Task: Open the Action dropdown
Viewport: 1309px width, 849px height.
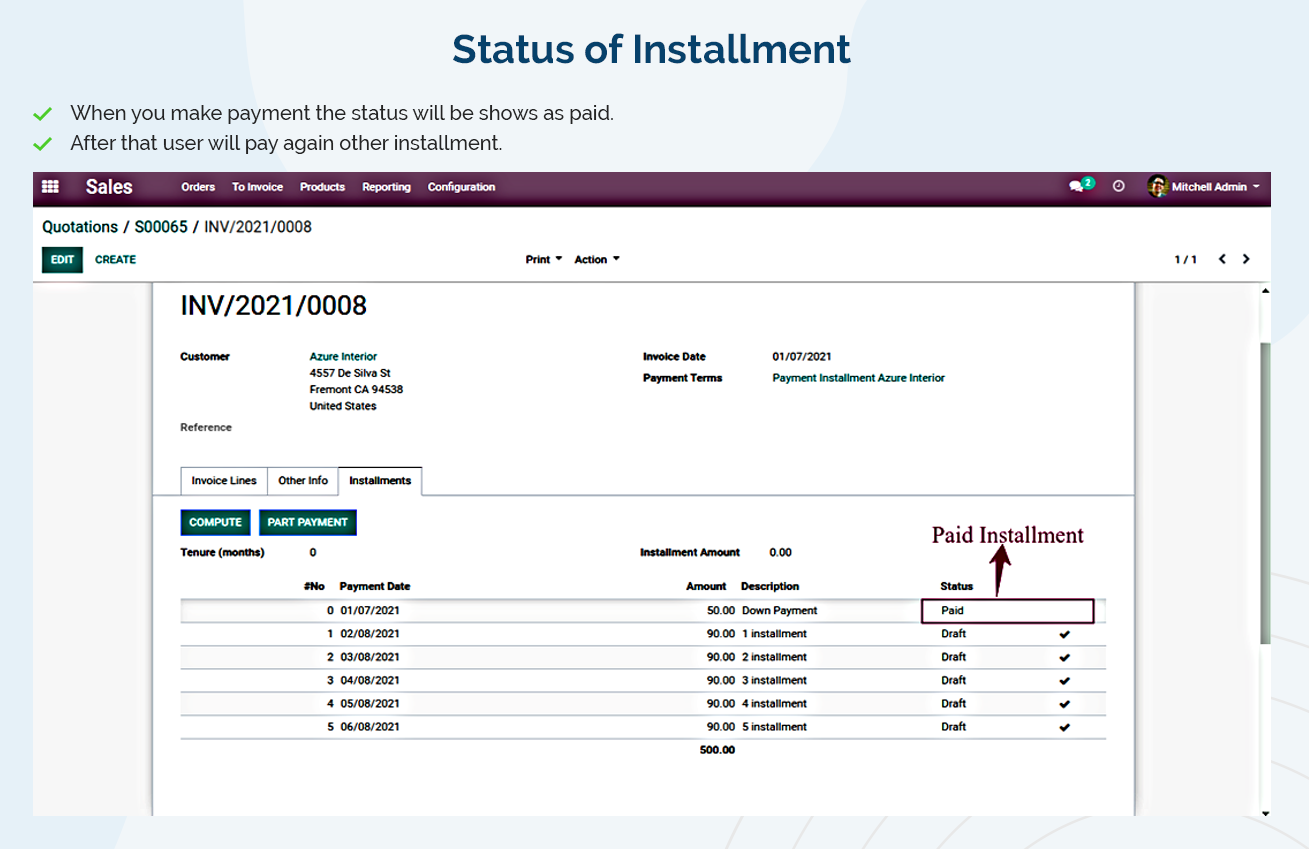Action: pyautogui.click(x=597, y=259)
